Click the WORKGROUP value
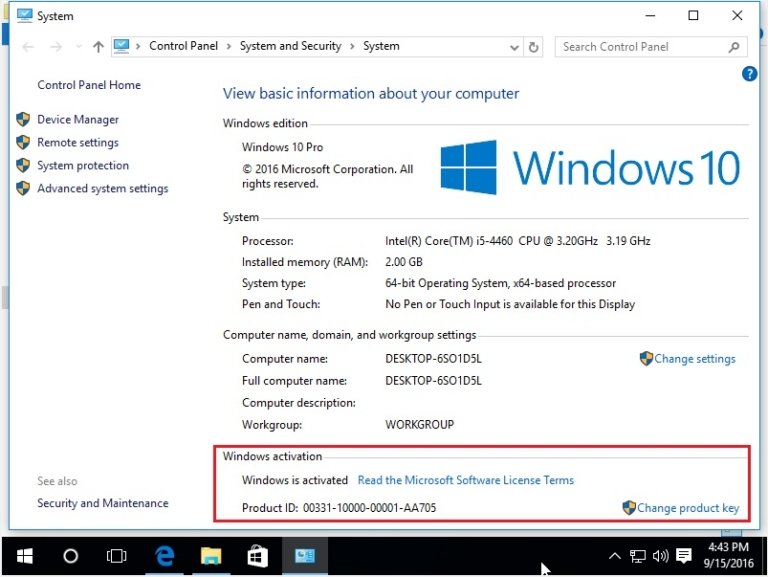The width and height of the screenshot is (768, 577). pyautogui.click(x=419, y=425)
